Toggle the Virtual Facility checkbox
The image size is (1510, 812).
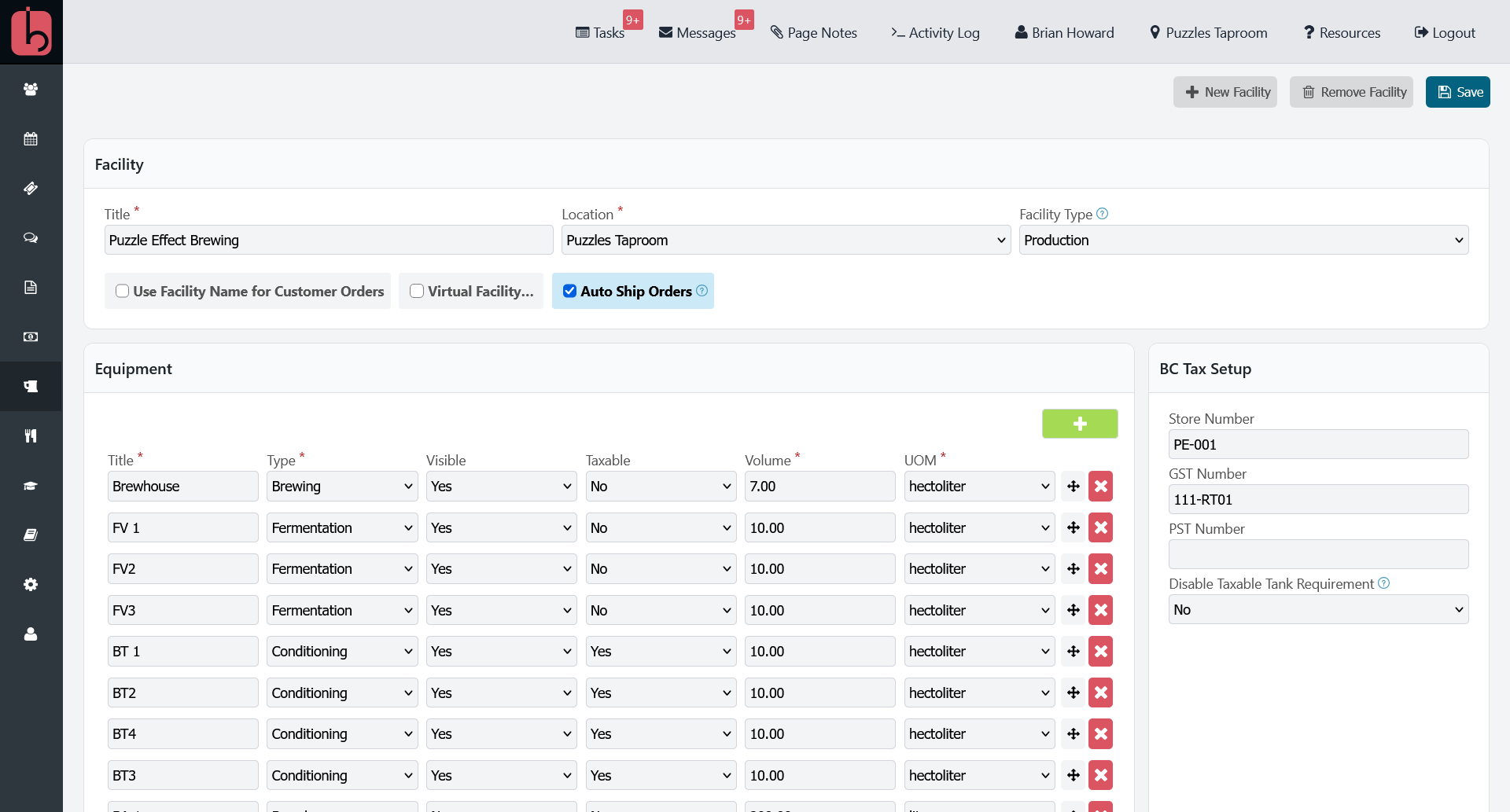coord(418,292)
